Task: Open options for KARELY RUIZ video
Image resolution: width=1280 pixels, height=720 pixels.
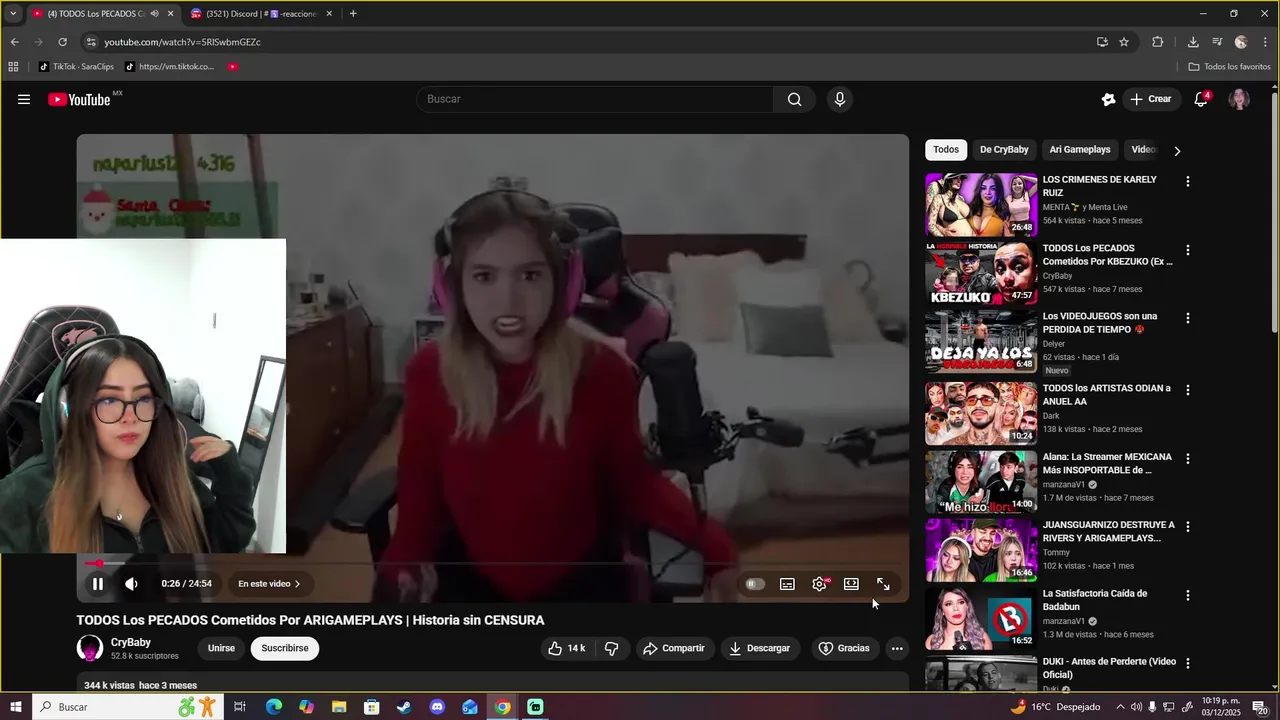Action: click(x=1188, y=182)
